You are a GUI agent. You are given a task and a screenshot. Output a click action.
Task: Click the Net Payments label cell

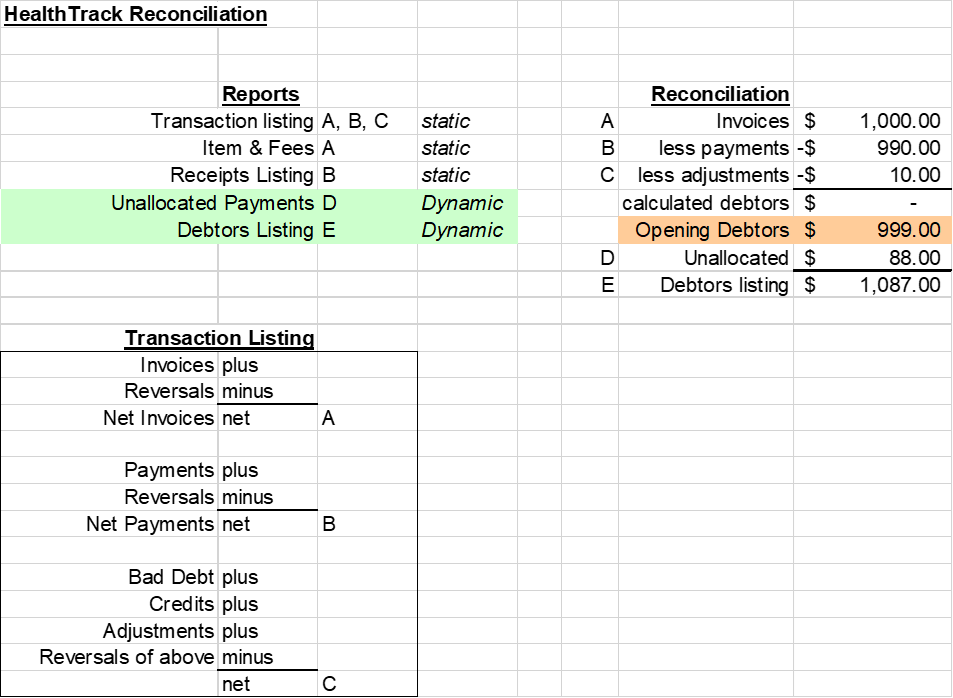[109, 524]
